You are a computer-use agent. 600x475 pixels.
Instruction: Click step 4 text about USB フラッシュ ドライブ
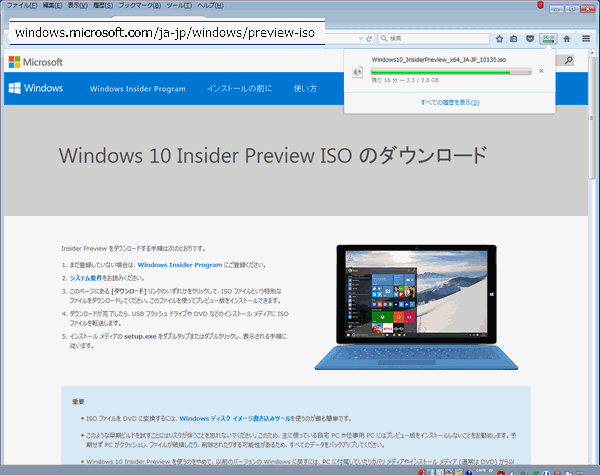pos(179,318)
